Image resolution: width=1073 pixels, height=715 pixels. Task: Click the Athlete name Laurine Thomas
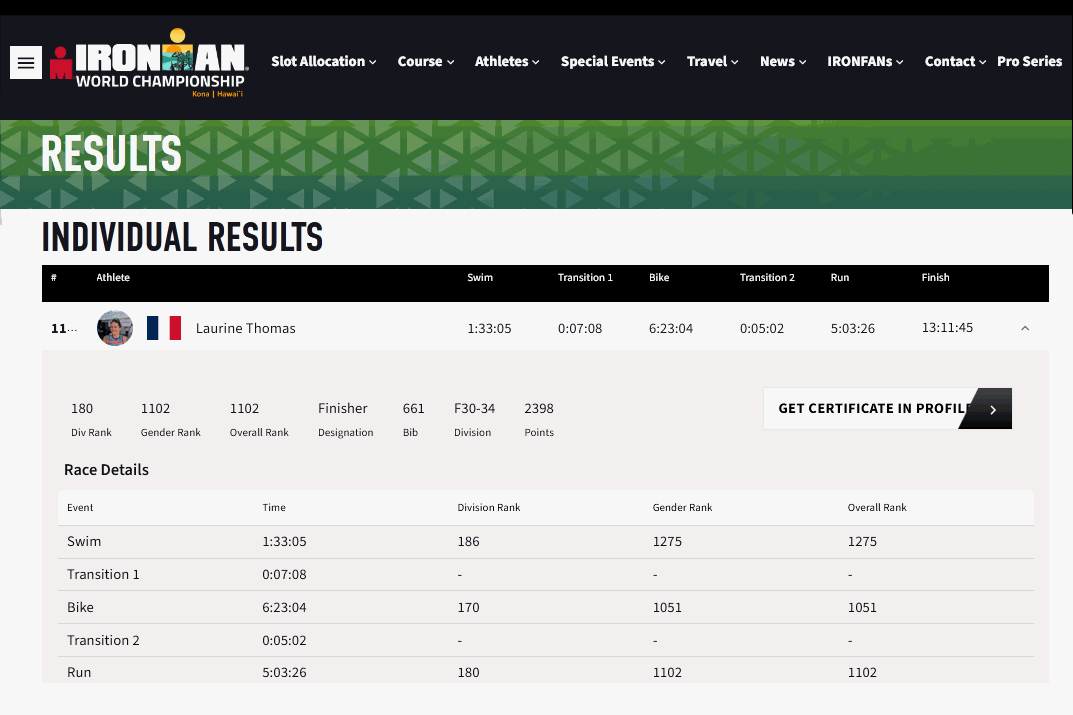245,328
